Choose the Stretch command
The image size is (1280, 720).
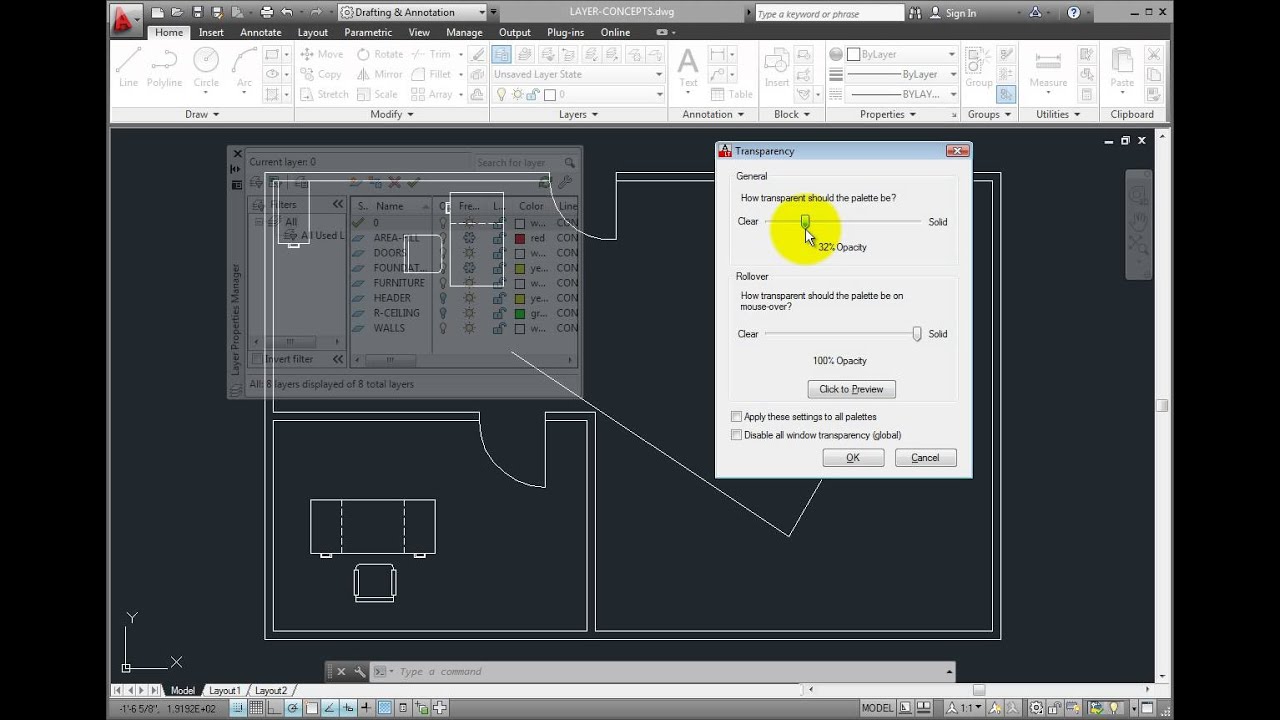pyautogui.click(x=324, y=94)
